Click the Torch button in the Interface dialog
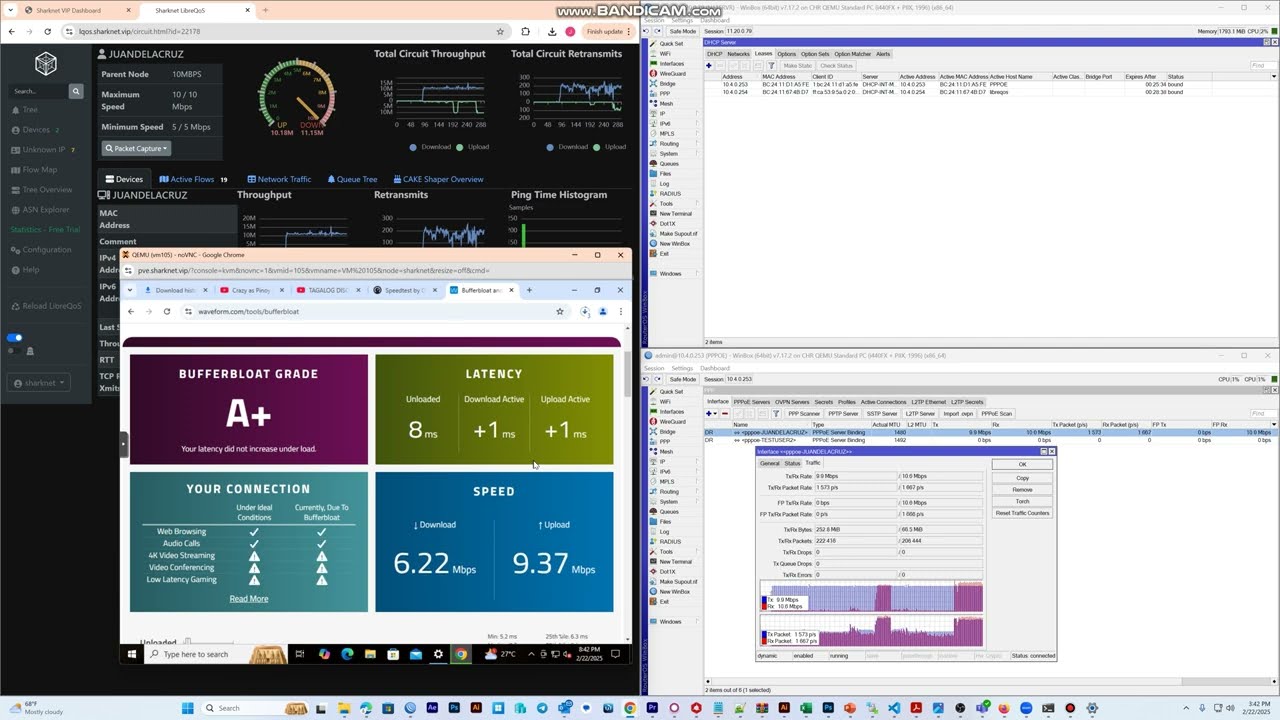 click(x=1022, y=501)
